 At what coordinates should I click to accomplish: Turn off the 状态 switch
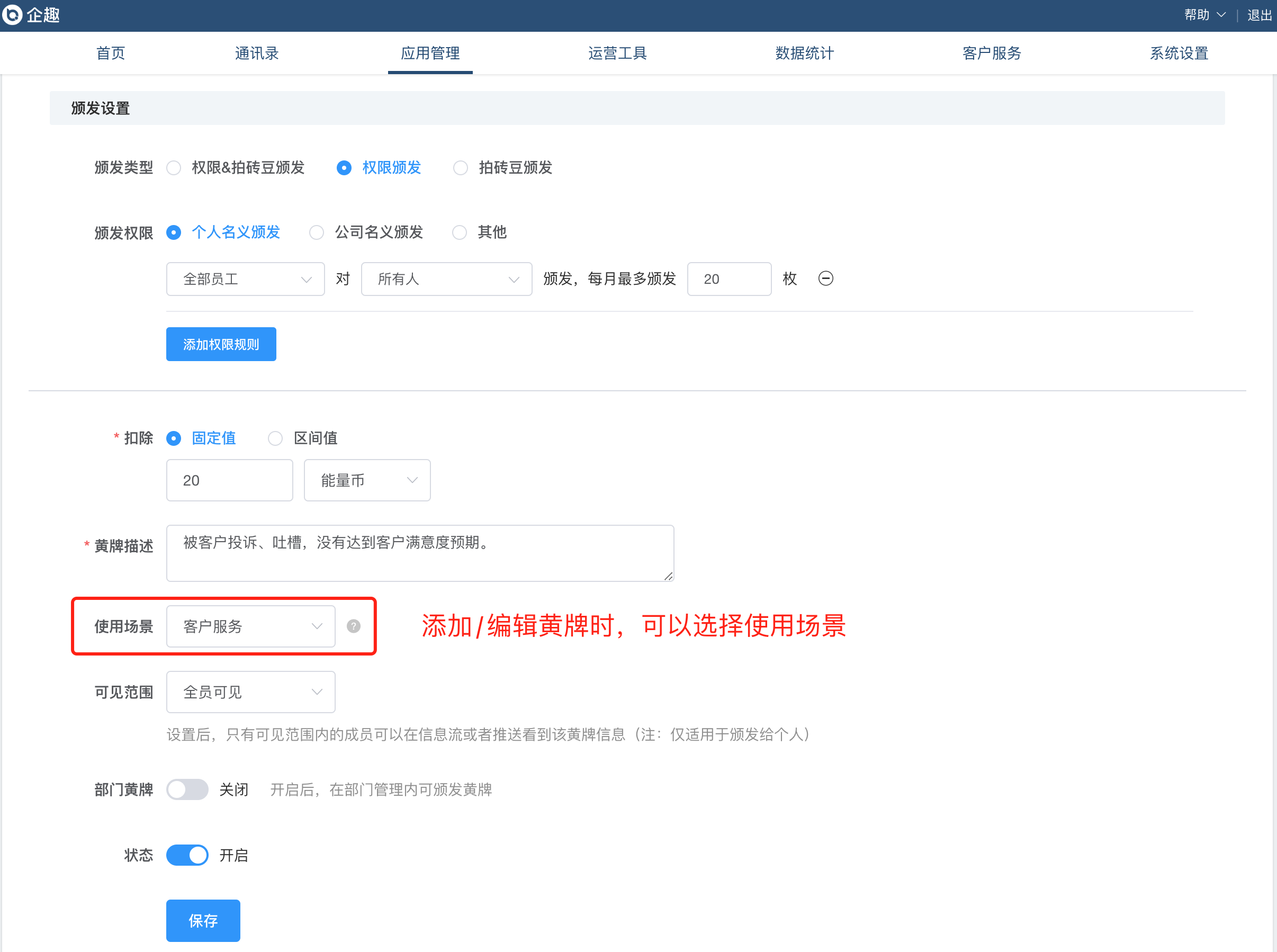click(187, 855)
